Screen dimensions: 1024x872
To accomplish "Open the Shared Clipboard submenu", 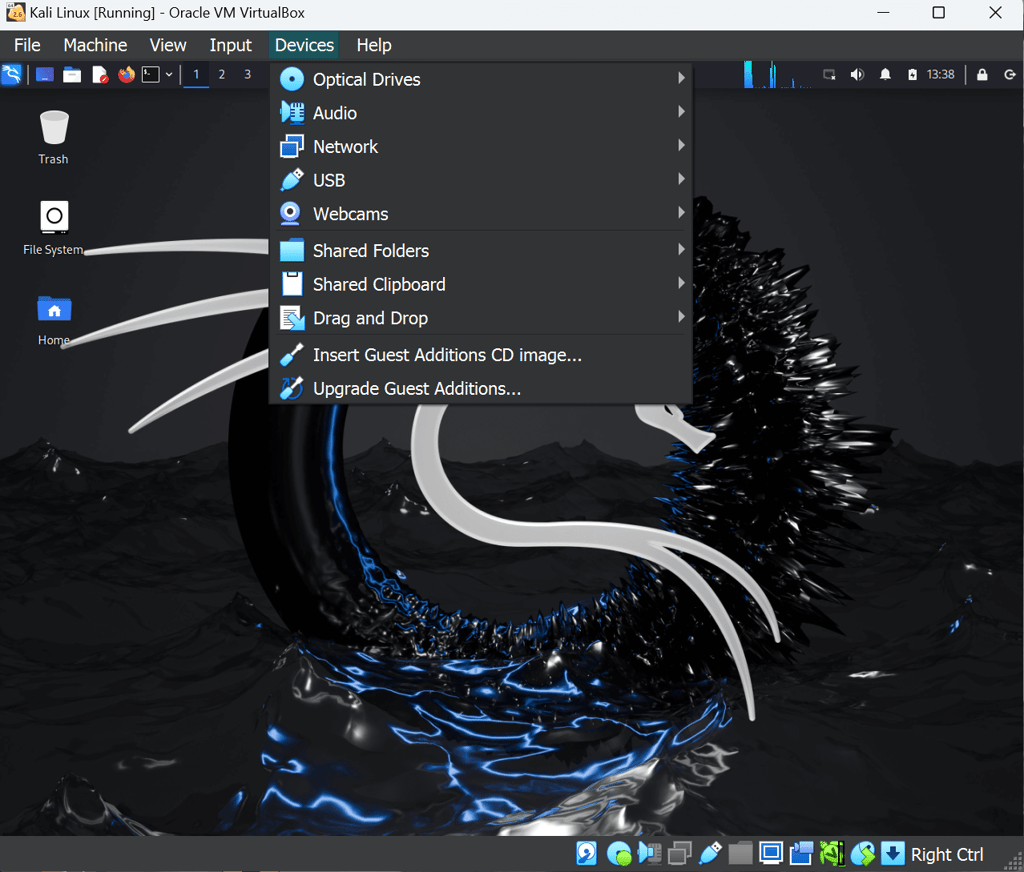I will (481, 284).
